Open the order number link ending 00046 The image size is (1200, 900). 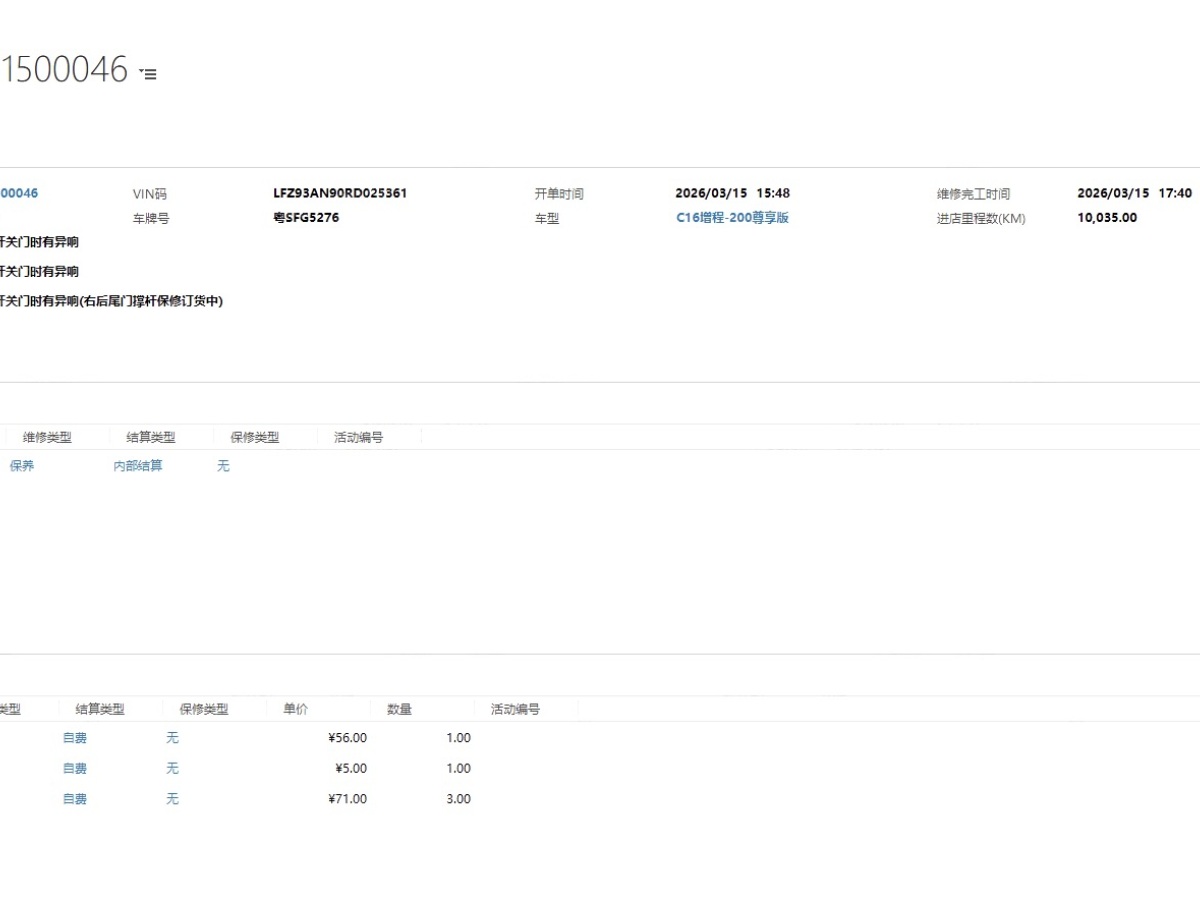tap(19, 193)
